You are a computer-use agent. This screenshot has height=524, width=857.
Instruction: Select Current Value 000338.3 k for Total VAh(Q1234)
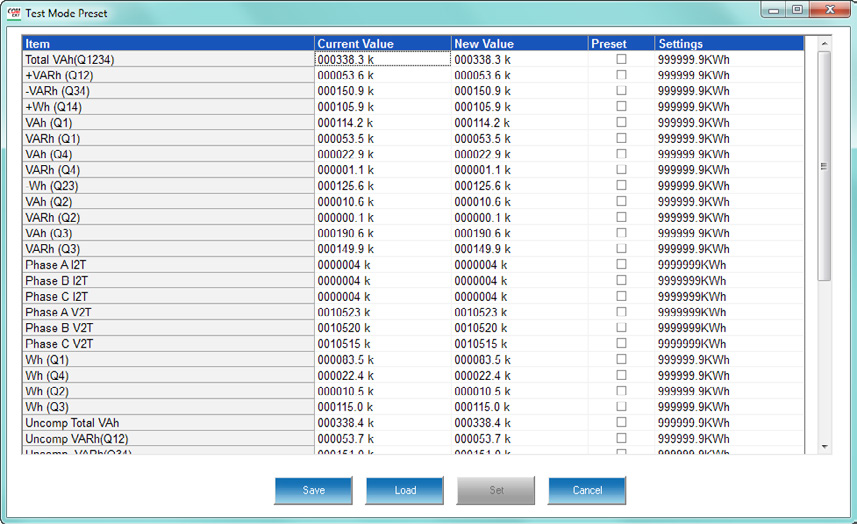[383, 60]
